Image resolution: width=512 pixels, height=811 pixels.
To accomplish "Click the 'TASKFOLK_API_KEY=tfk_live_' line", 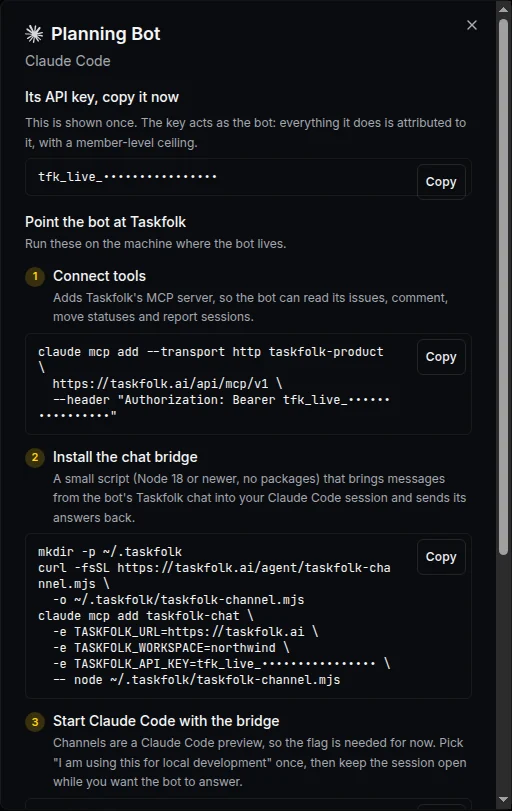I will tap(221, 664).
